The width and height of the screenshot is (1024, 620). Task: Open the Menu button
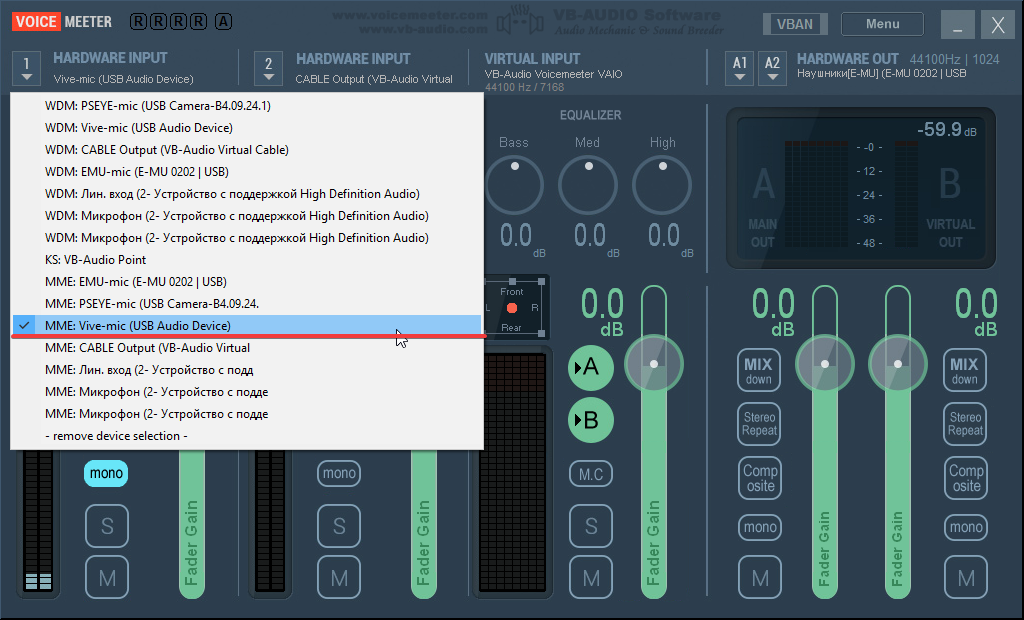882,24
